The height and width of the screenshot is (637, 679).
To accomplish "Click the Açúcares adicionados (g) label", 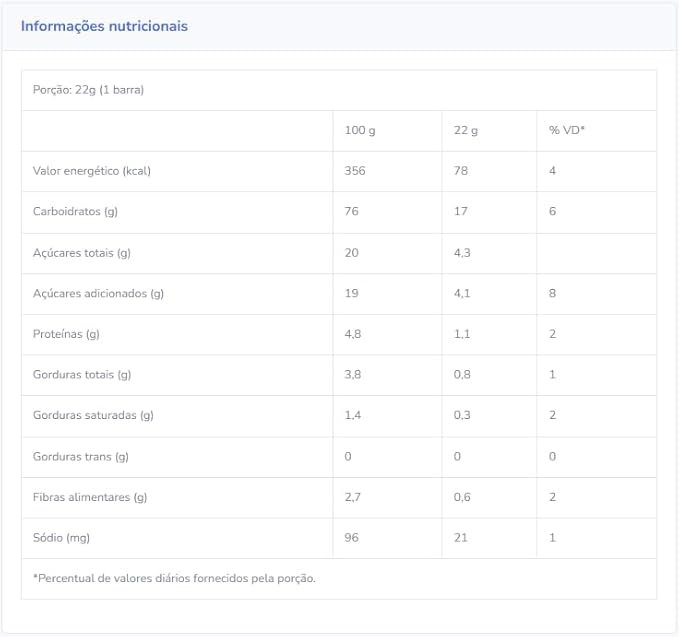I will [x=98, y=294].
